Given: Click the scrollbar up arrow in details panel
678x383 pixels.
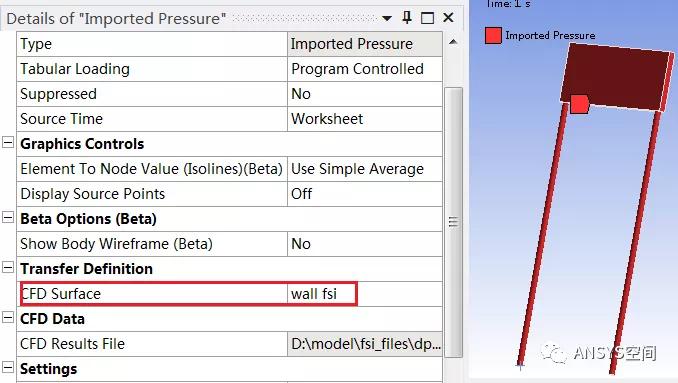Looking at the screenshot, I should [x=453, y=42].
